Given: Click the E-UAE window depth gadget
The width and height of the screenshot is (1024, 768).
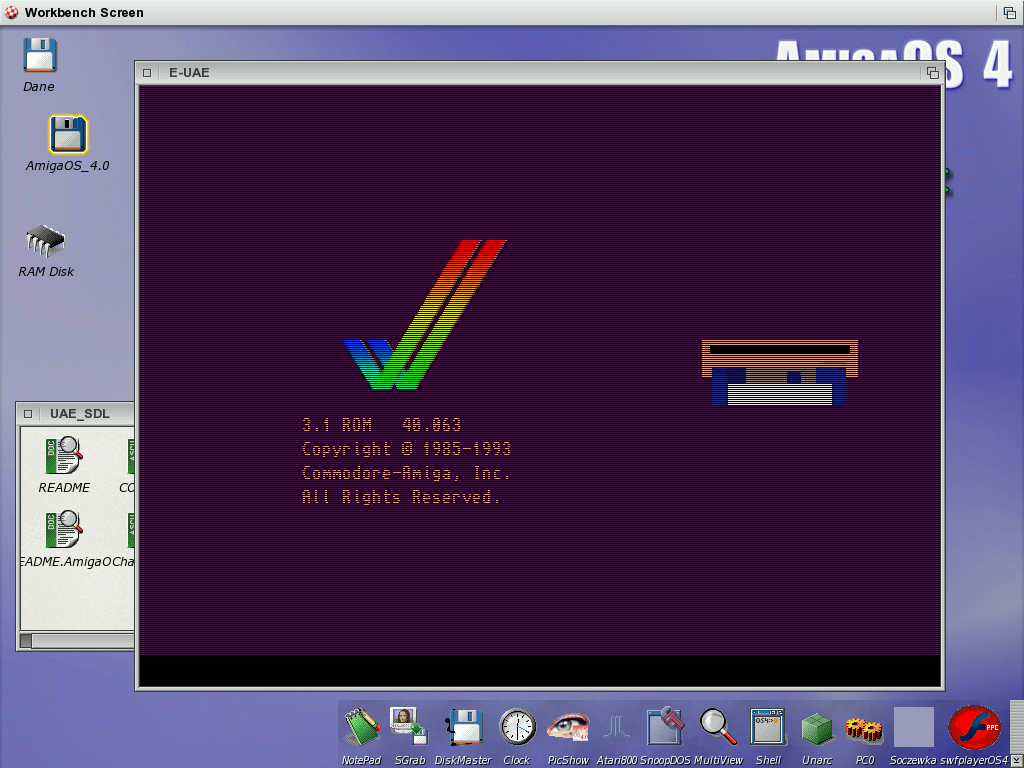Looking at the screenshot, I should tap(933, 72).
